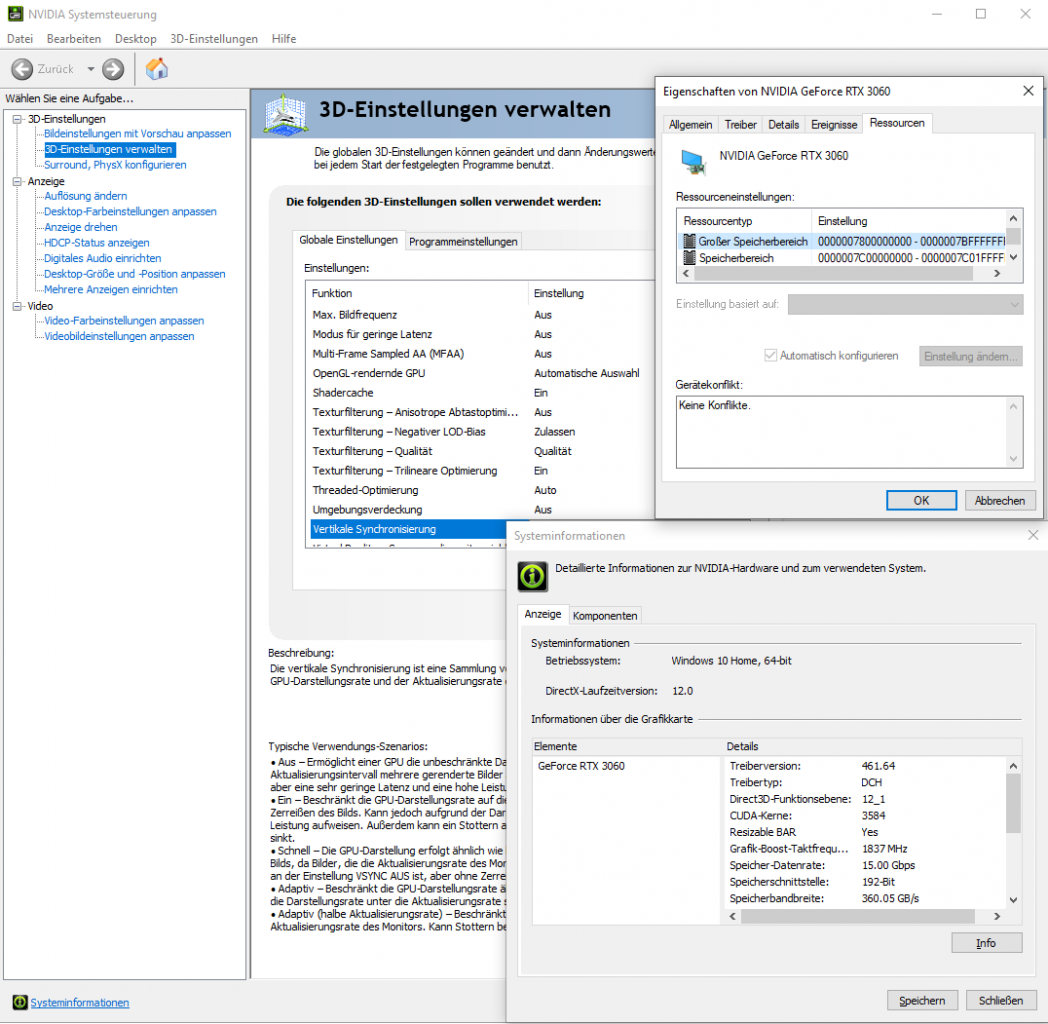1048x1024 pixels.
Task: Select the Ressourcen tab in properties
Action: pyautogui.click(x=897, y=123)
